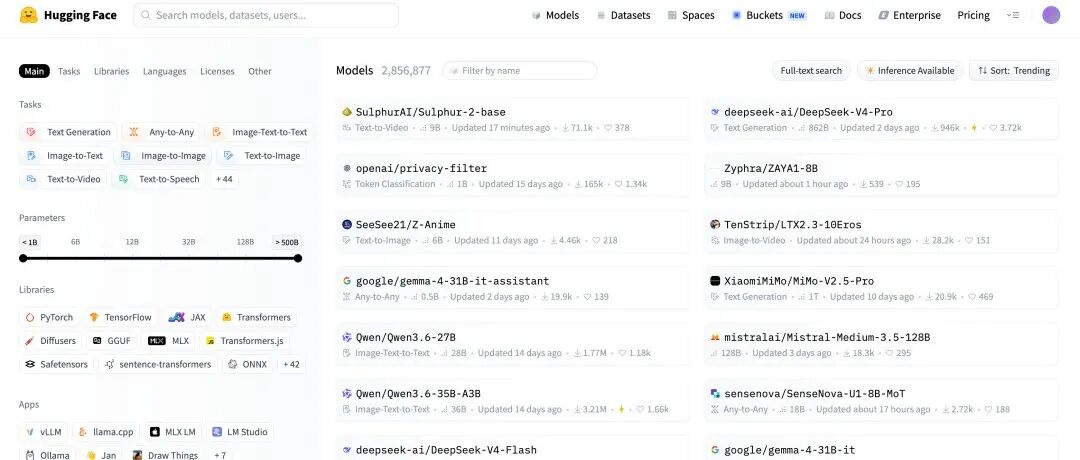1080x460 pixels.
Task: Select the Safetensors library filter
Action: click(56, 364)
